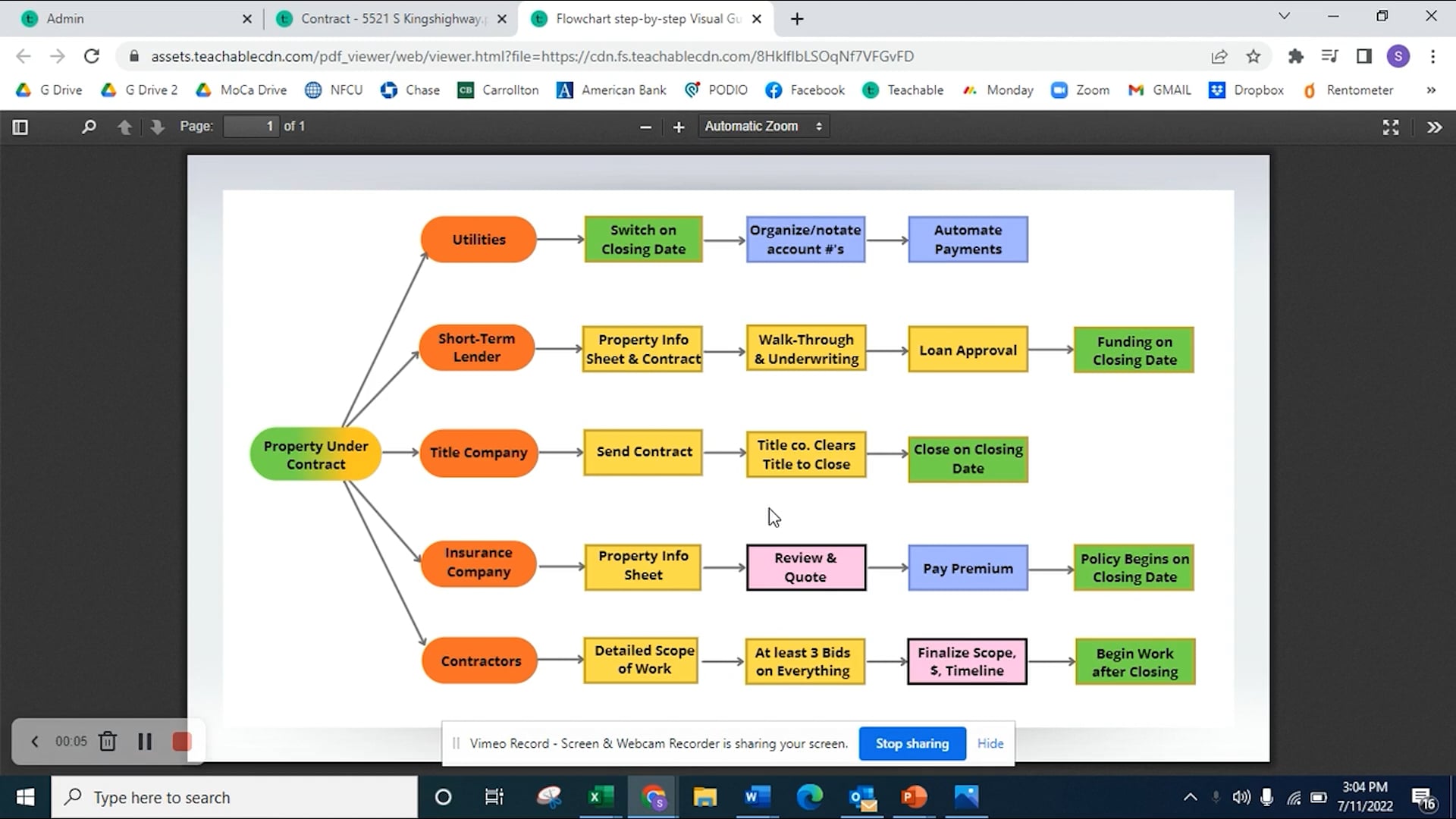Select the Flowchart step-by-step Visual Guide tab
Viewport: 1456px width, 819px height.
647,19
